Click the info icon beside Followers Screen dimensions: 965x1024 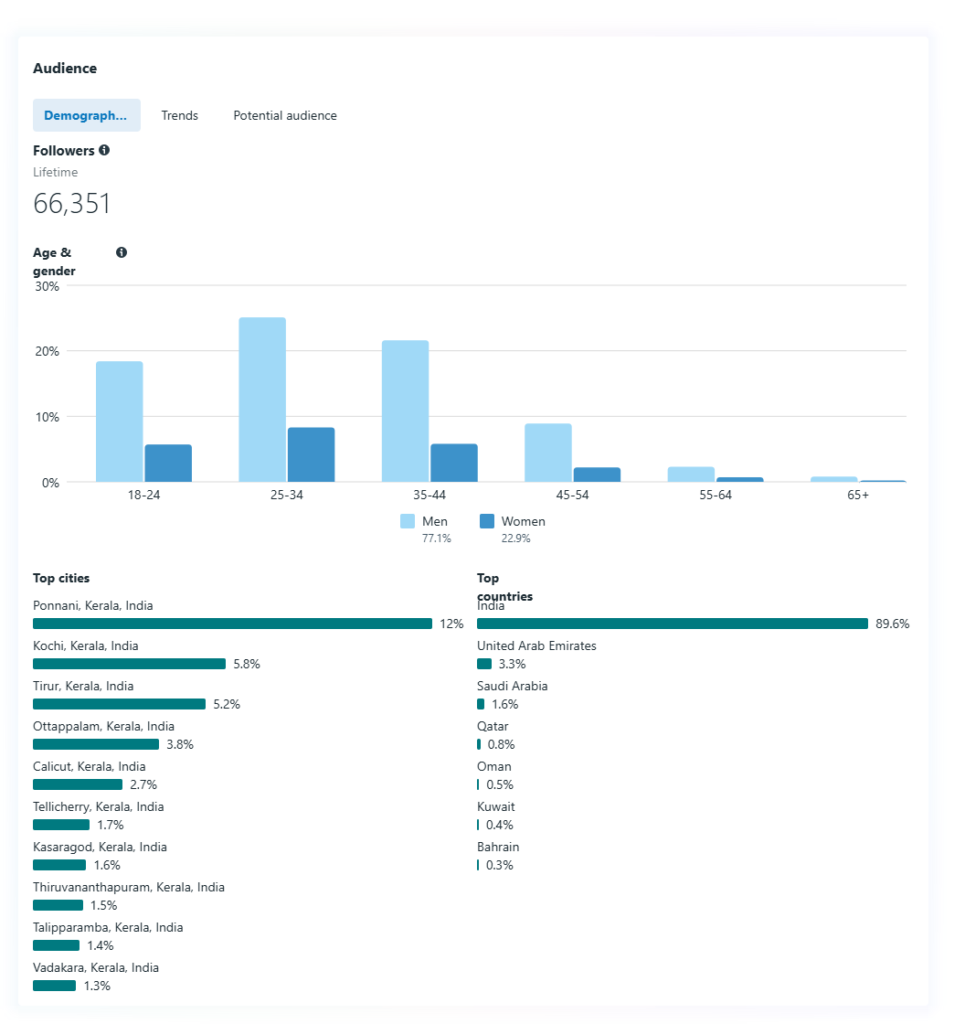tap(104, 151)
